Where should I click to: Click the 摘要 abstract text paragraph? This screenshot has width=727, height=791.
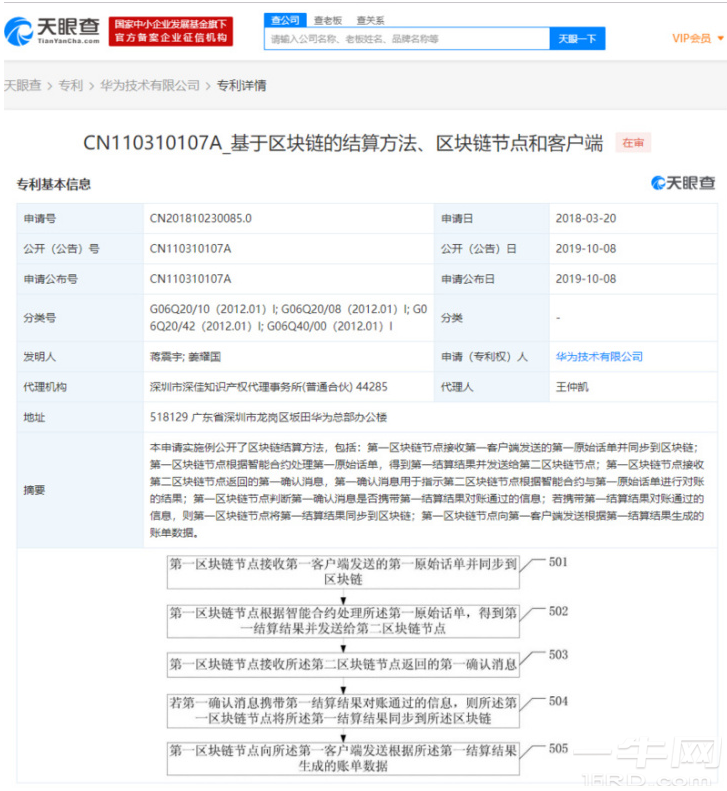click(427, 490)
